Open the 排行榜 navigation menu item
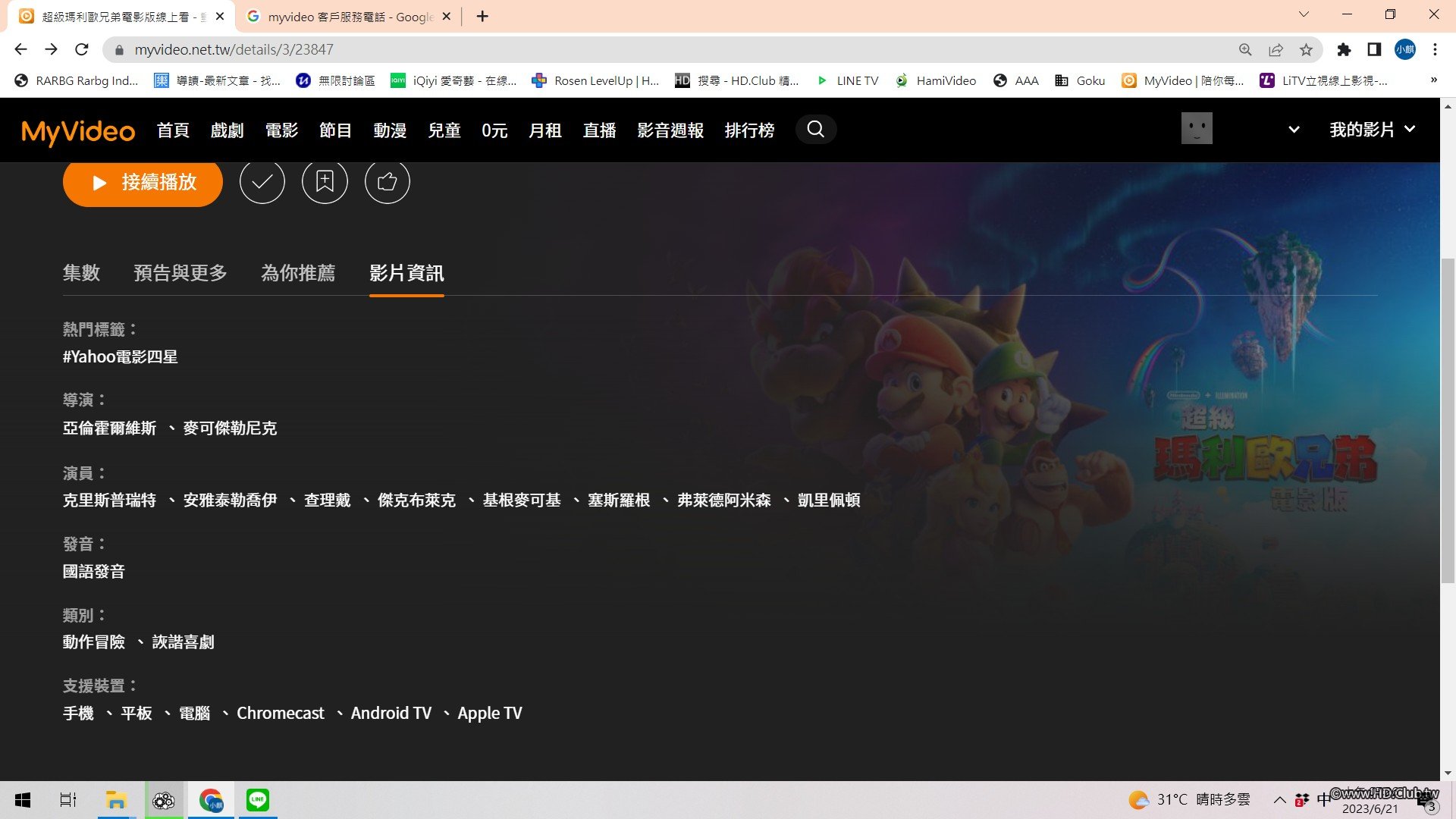The height and width of the screenshot is (819, 1456). [749, 130]
